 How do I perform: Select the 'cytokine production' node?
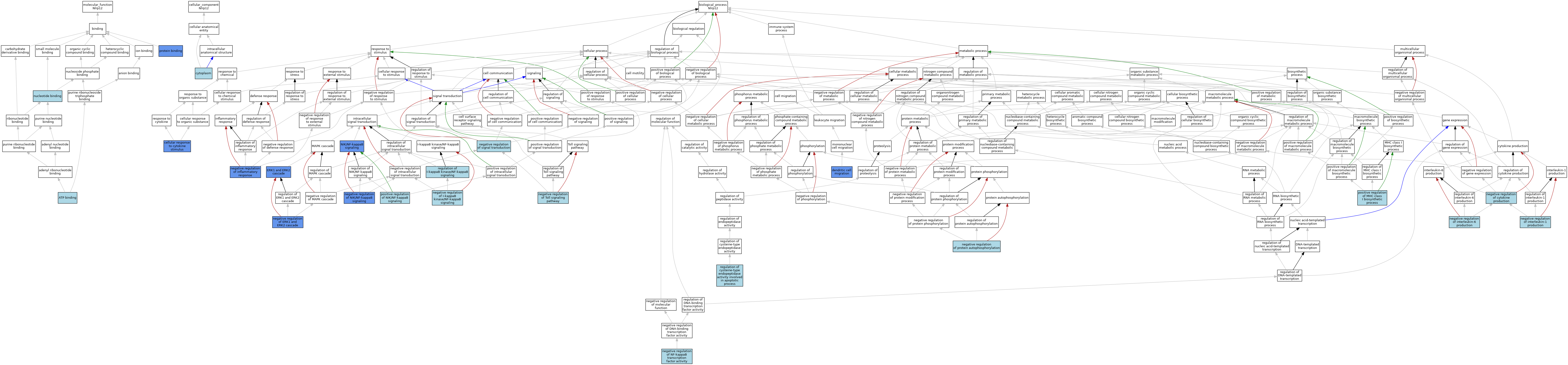1513,146
